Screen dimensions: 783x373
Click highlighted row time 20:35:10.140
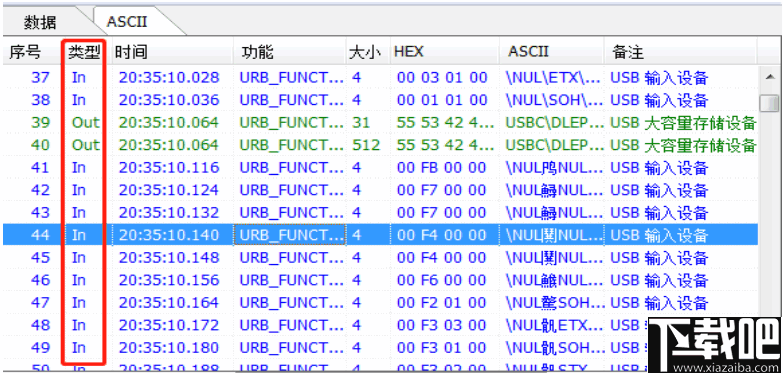[x=169, y=235]
